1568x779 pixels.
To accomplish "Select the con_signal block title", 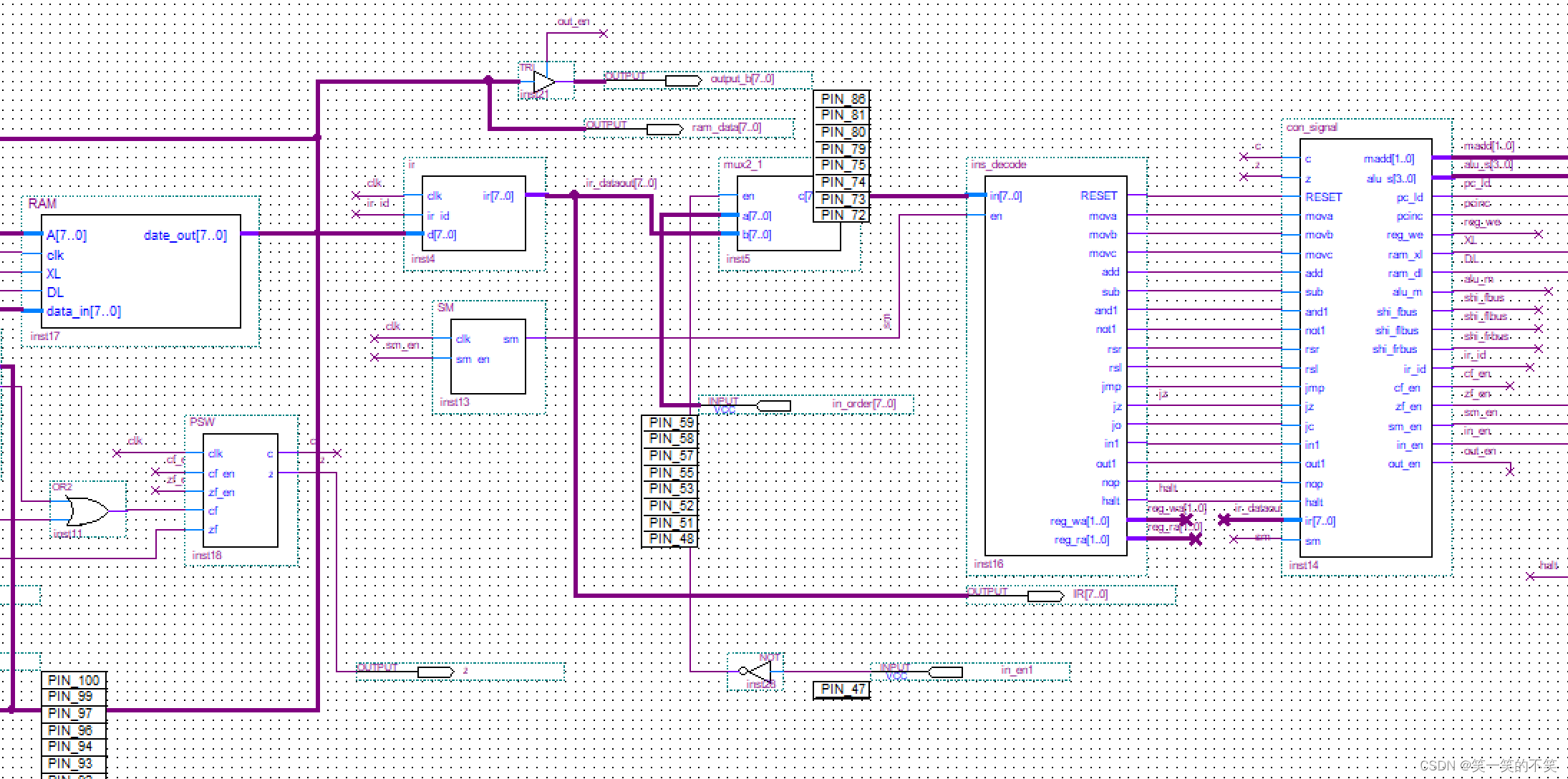I will (1312, 127).
